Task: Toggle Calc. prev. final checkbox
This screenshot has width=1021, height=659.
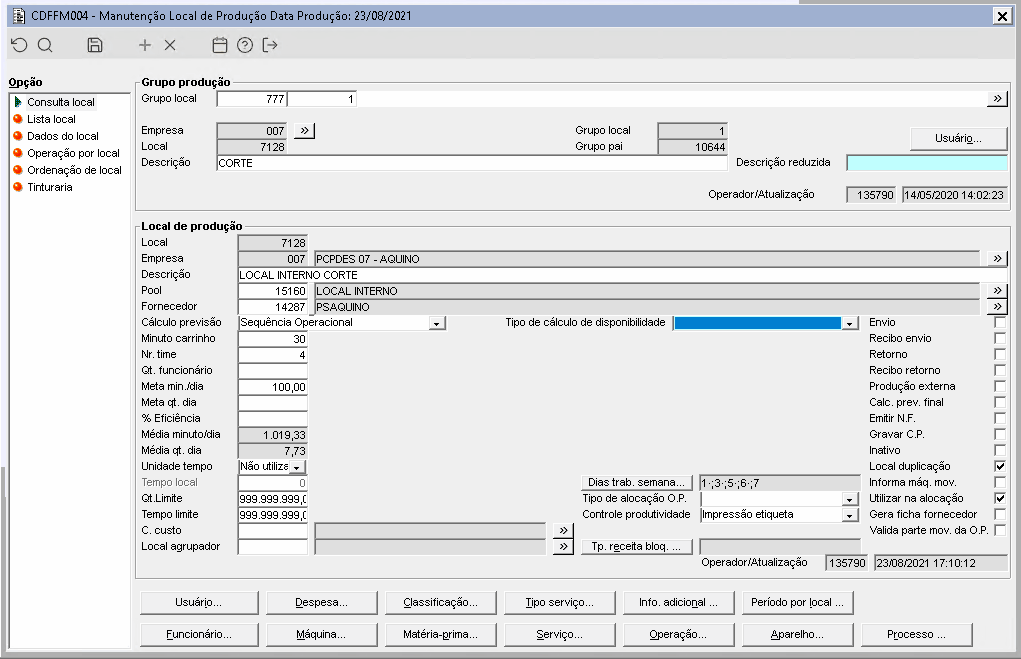Action: click(x=1000, y=402)
